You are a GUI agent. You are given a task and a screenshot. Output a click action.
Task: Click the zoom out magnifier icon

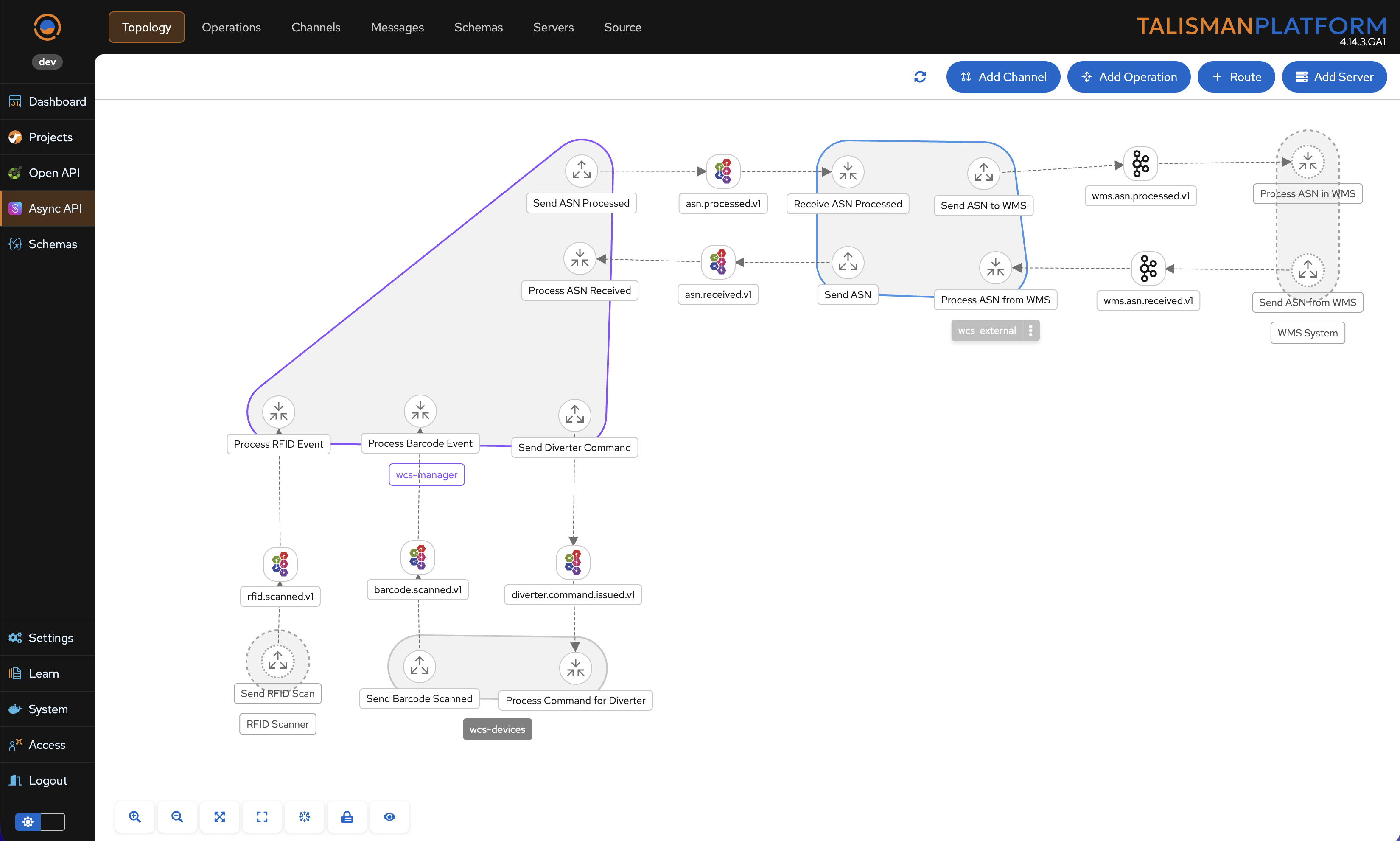pyautogui.click(x=177, y=817)
